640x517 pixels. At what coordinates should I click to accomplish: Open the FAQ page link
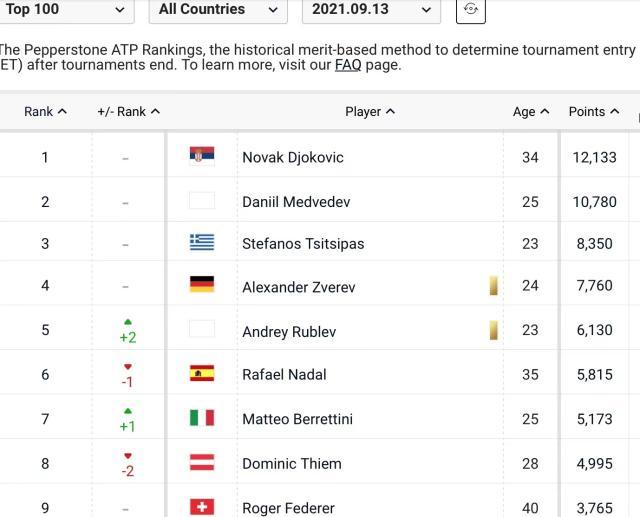(x=348, y=65)
